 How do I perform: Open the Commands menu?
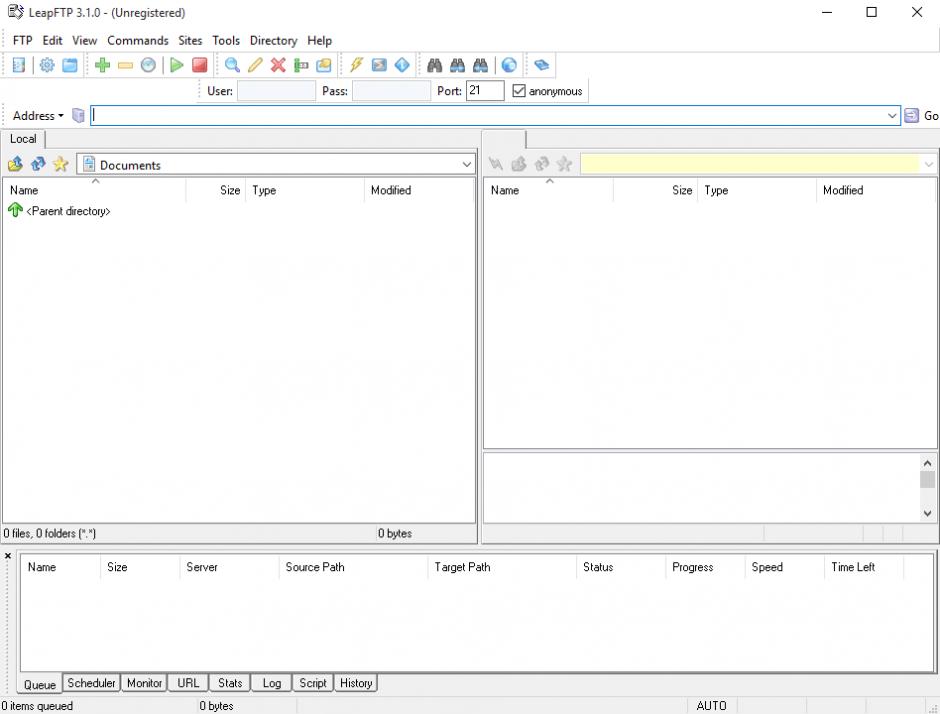[x=138, y=40]
